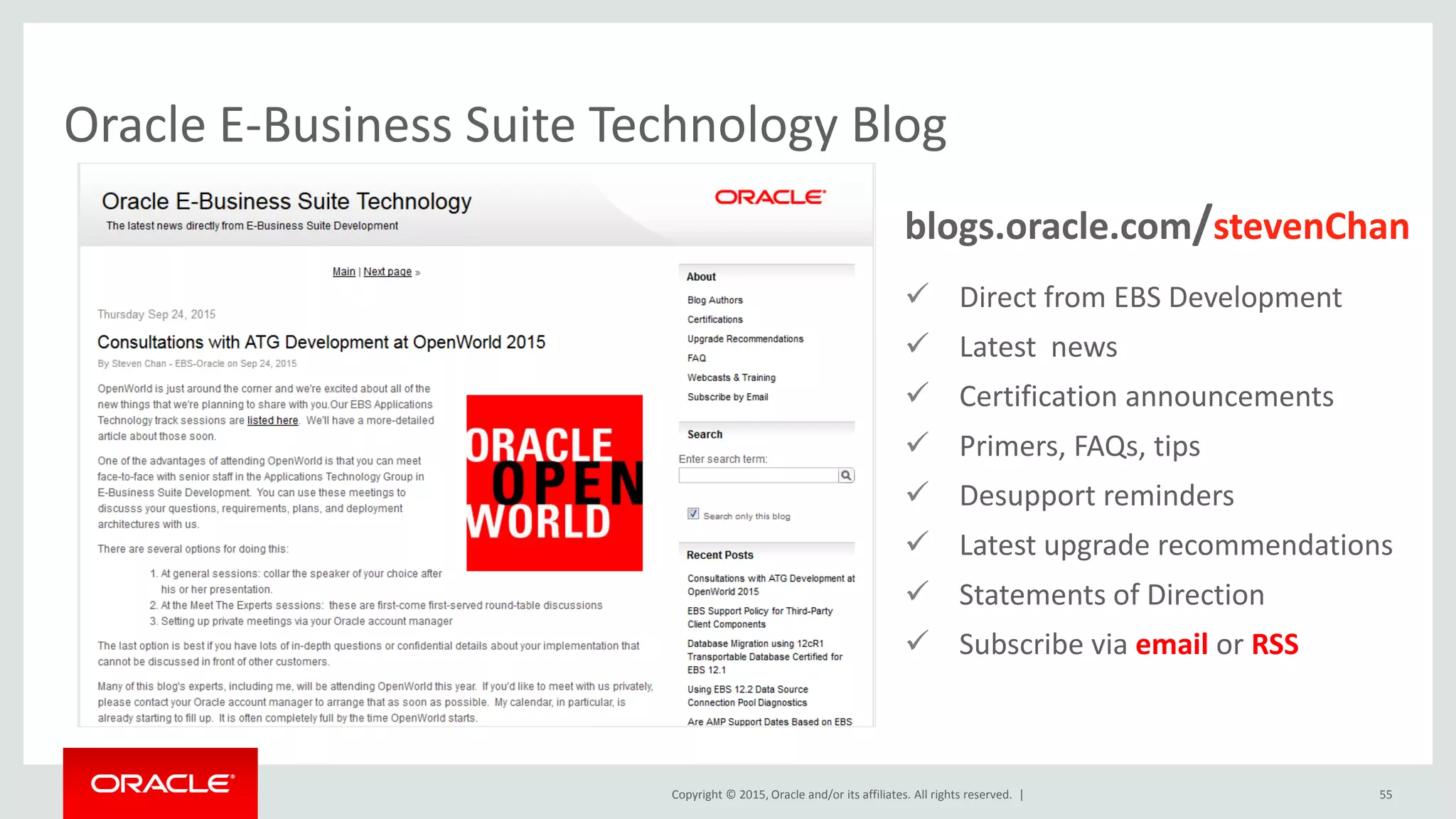The width and height of the screenshot is (1456, 819).
Task: Click bullet 'Latest upgrade recommendations'
Action: pyautogui.click(x=1176, y=545)
